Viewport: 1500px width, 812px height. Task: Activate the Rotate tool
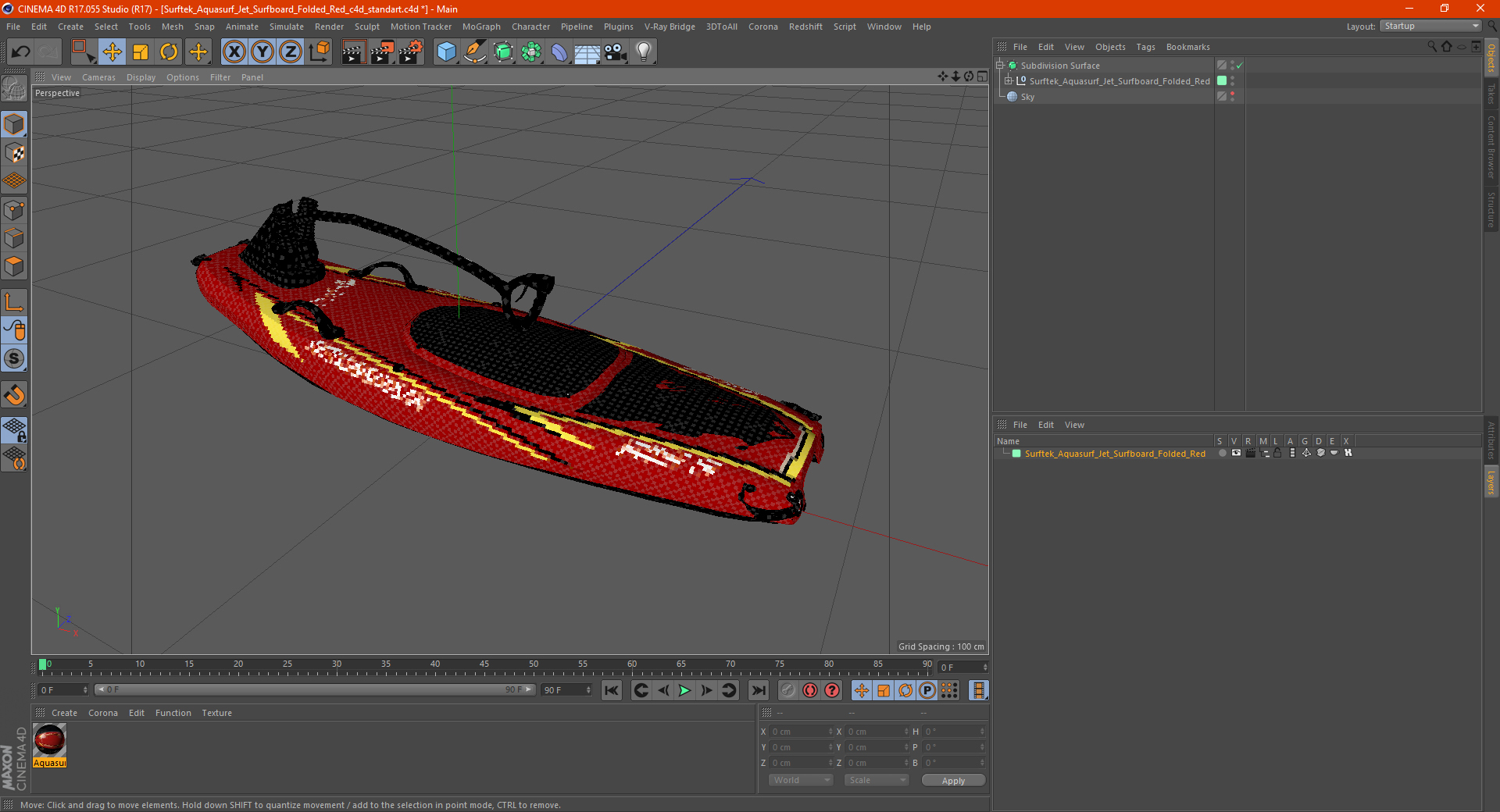[169, 52]
